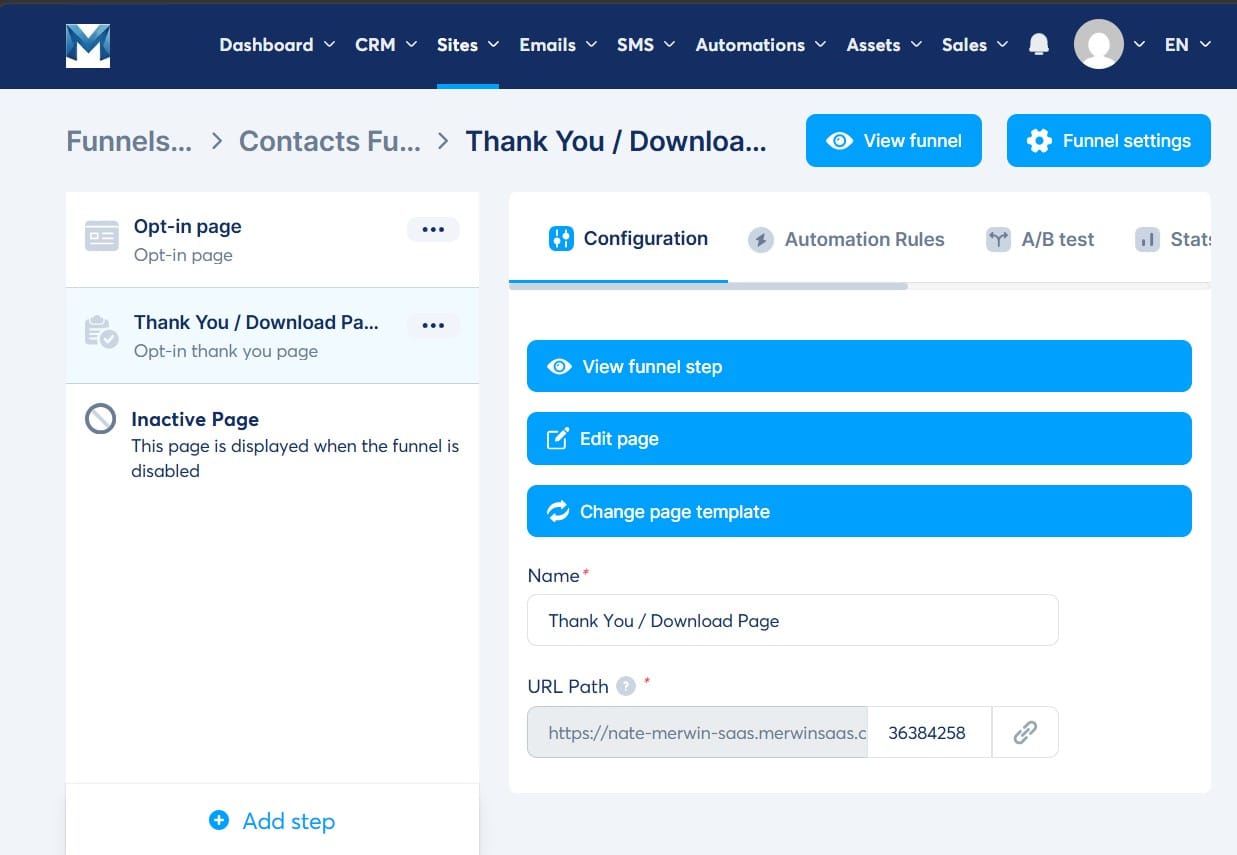The height and width of the screenshot is (855, 1237).
Task: Click the View funnel button
Action: (894, 141)
